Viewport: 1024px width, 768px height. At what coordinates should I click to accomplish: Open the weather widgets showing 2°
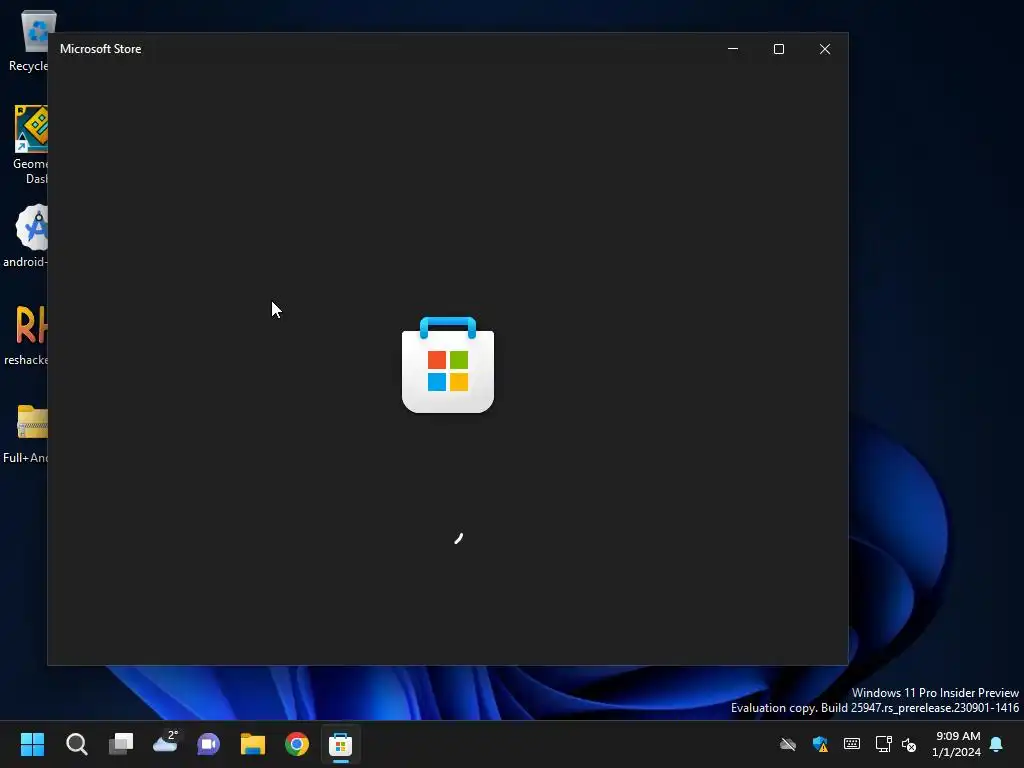(x=165, y=743)
